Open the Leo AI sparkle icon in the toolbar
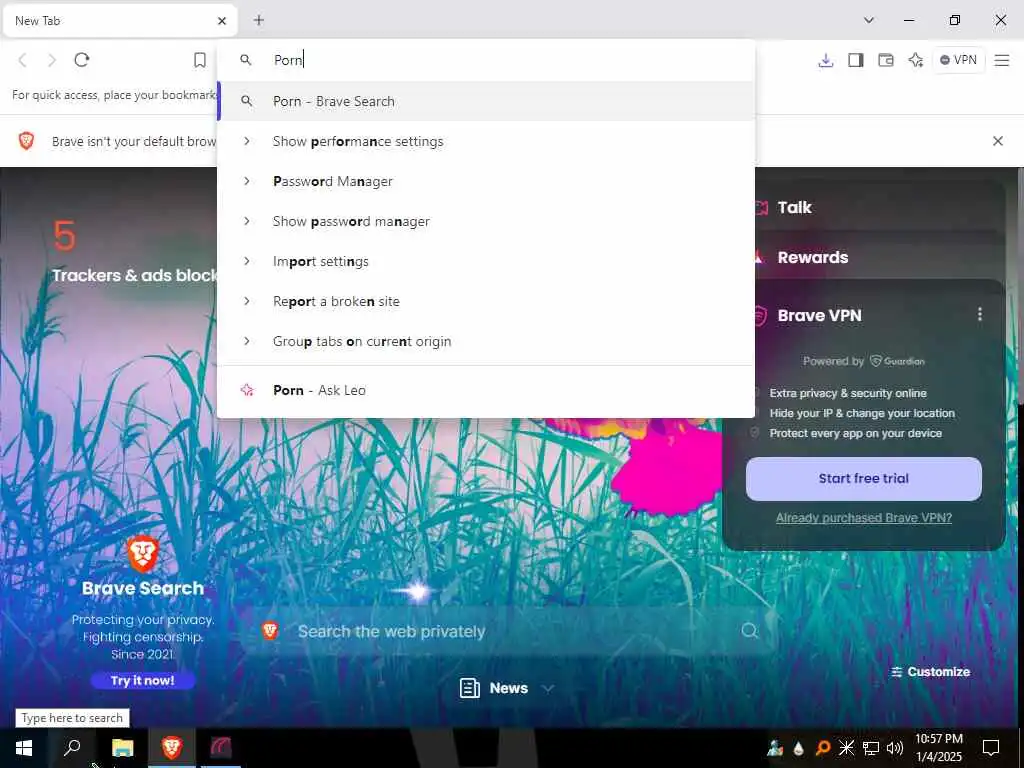 [x=916, y=60]
